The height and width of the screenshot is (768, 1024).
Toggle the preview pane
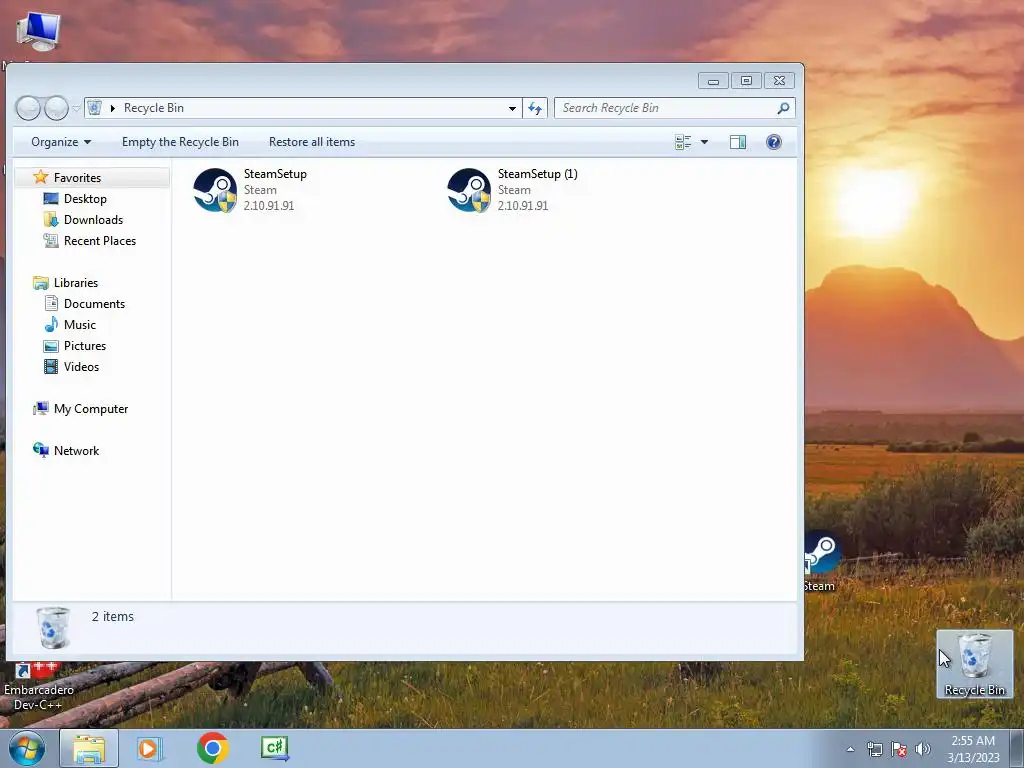pos(738,142)
